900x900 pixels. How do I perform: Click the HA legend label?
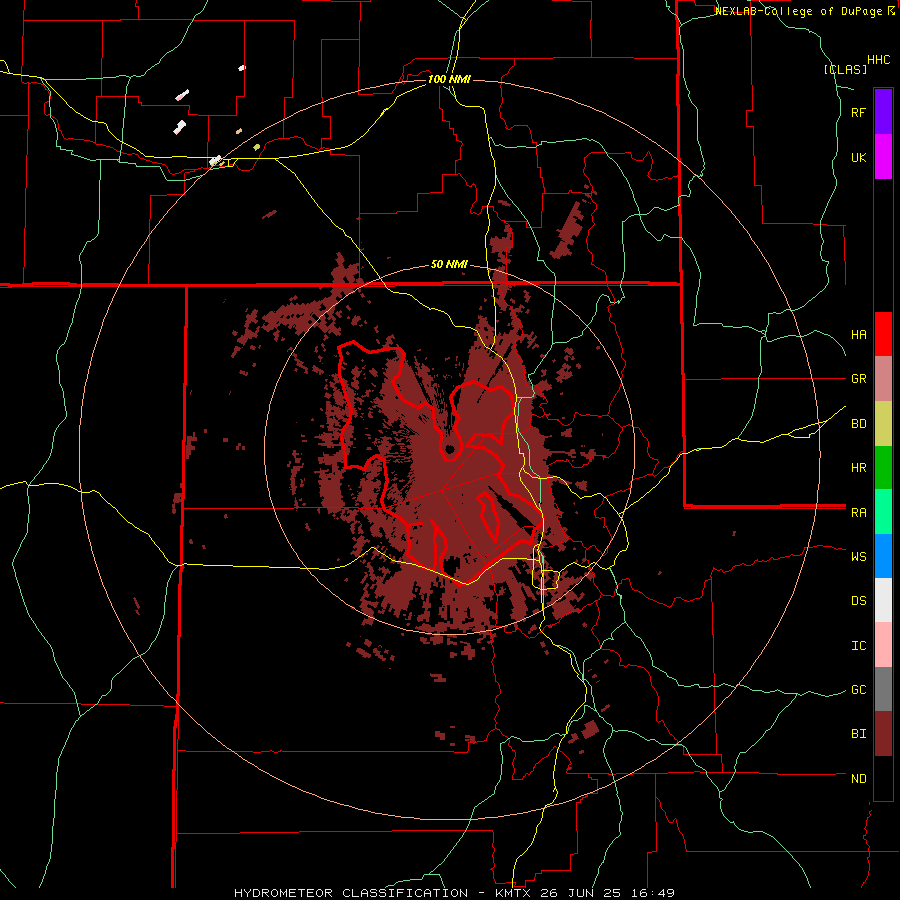pos(858,334)
